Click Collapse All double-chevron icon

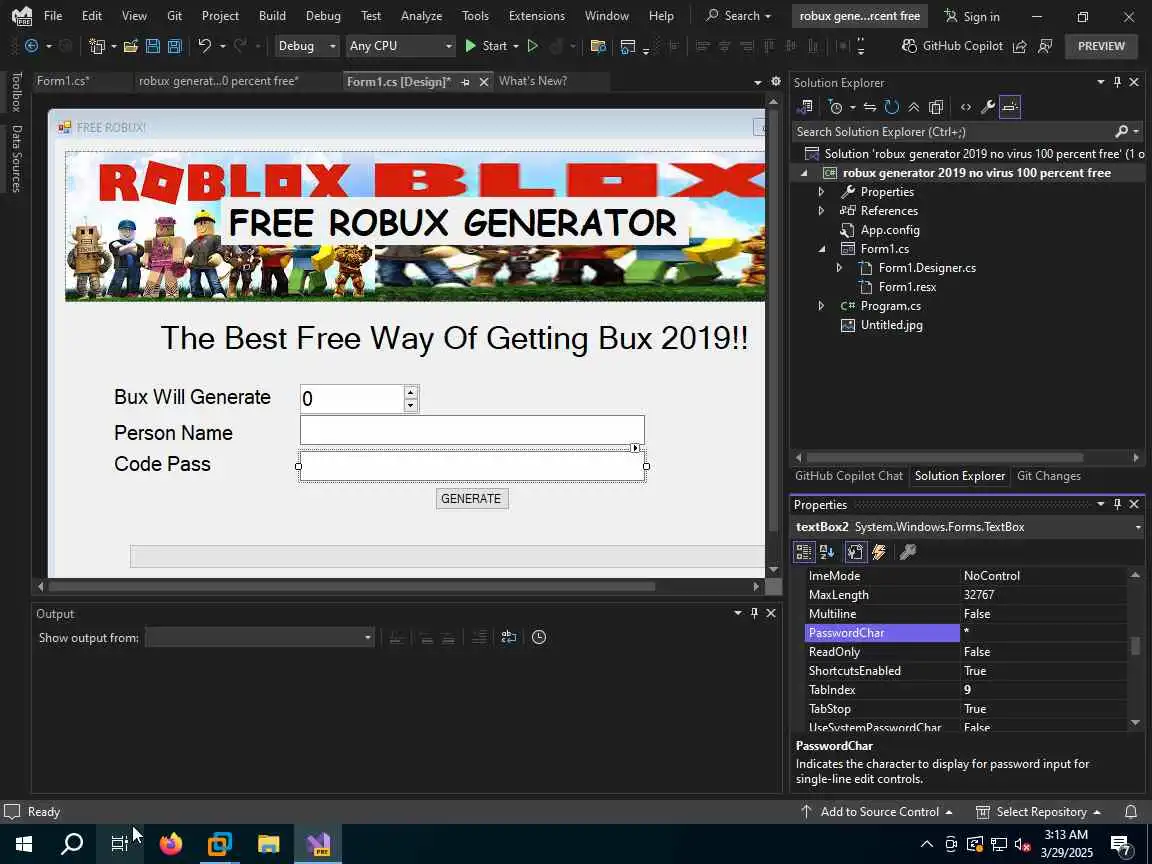(x=913, y=107)
